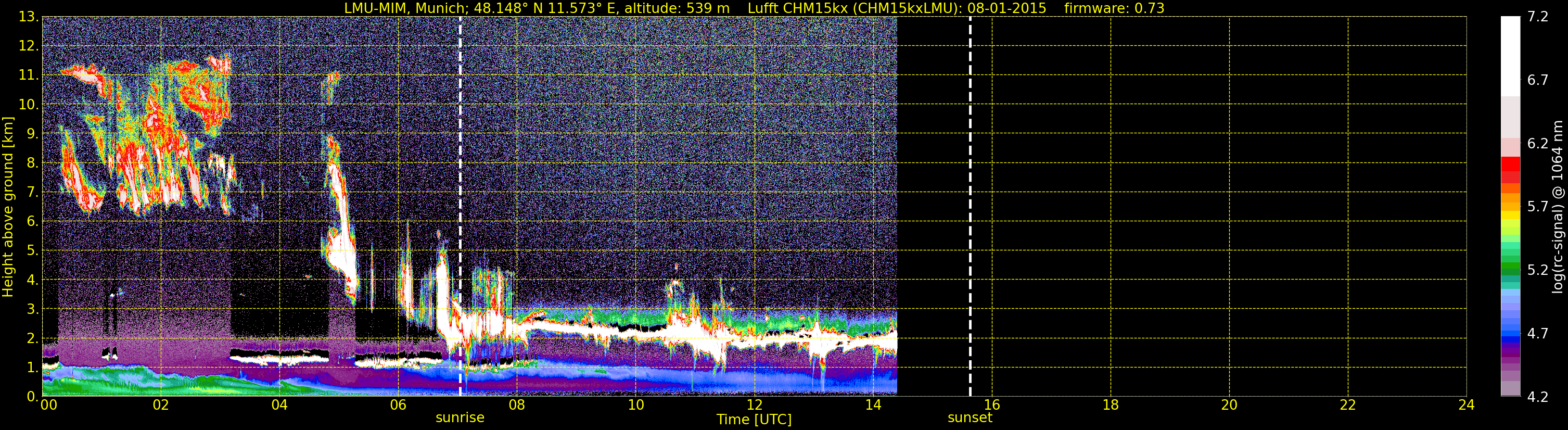This screenshot has width=1568, height=430.
Task: Click the time axis tick label 12
Action: [x=754, y=405]
